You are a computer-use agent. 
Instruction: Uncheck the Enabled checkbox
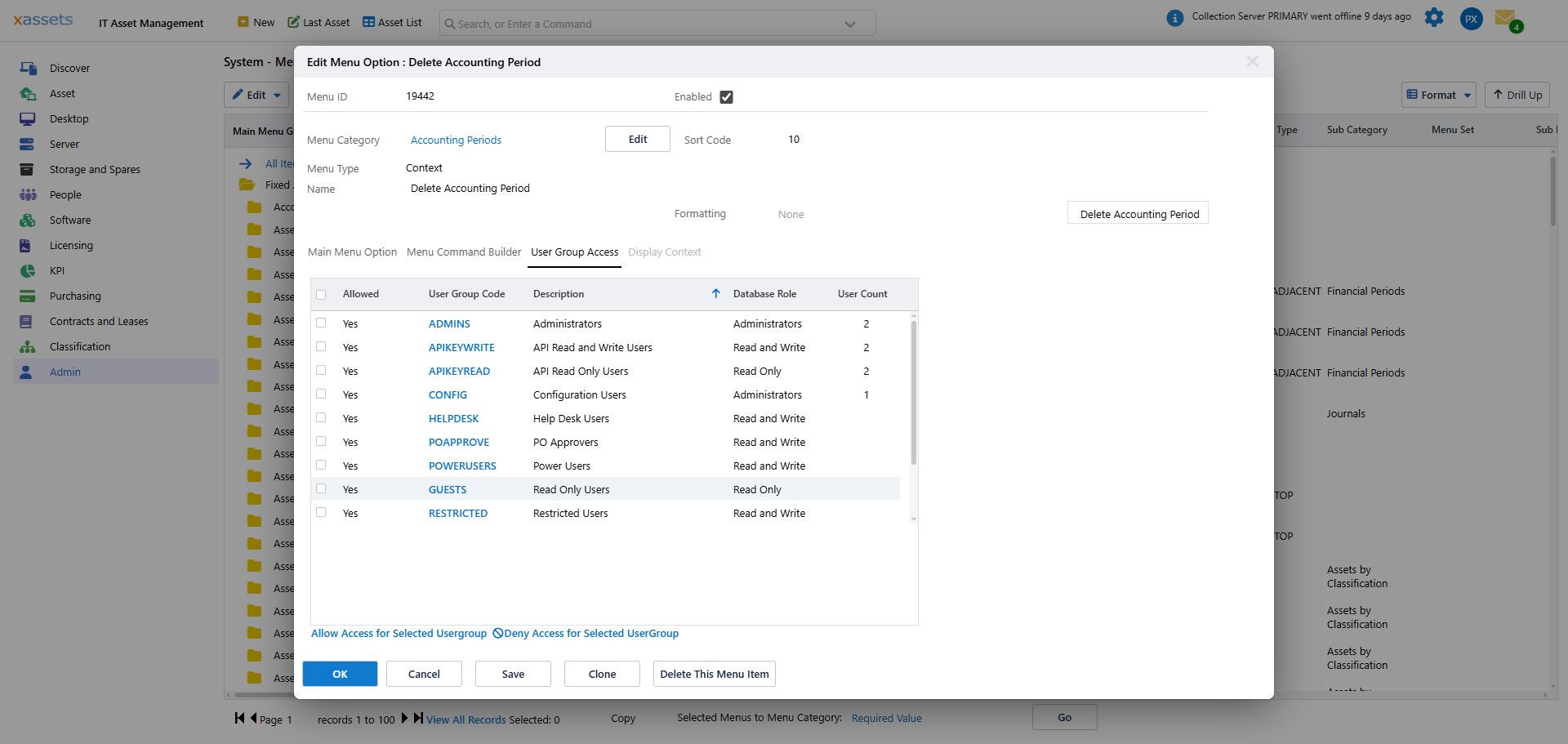coord(727,96)
